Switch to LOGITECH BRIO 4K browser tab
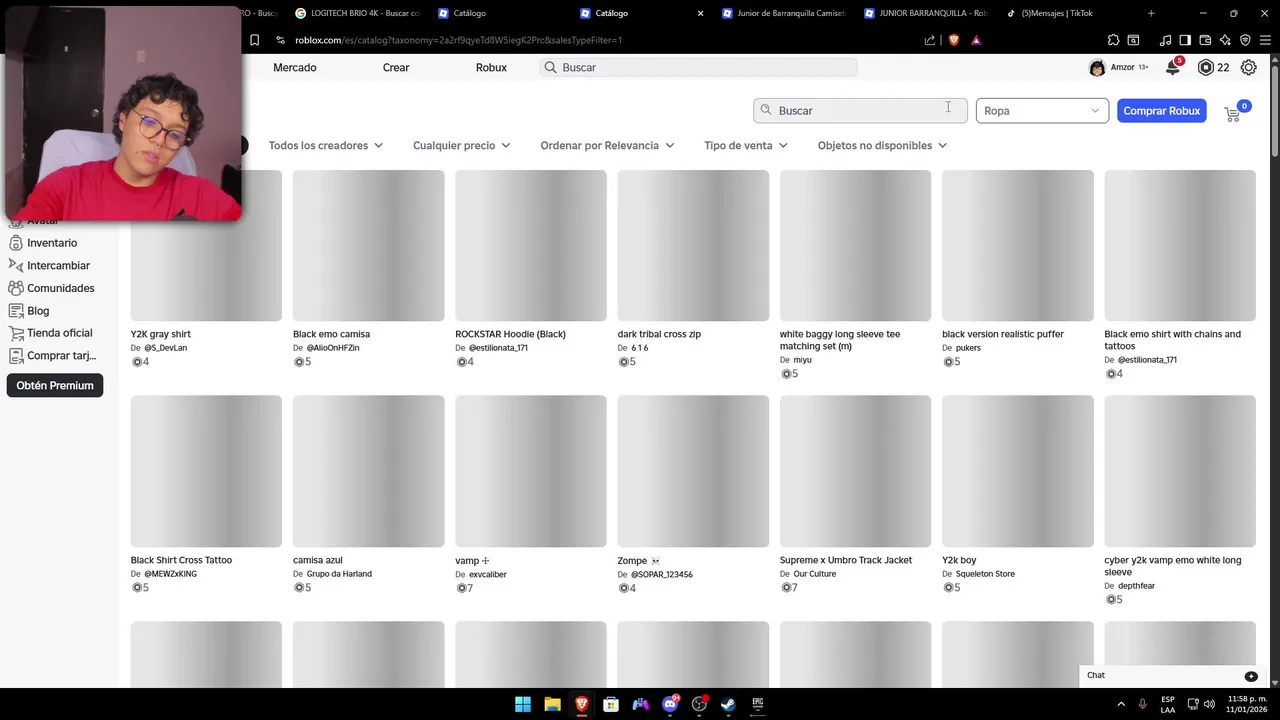1280x720 pixels. (x=357, y=13)
